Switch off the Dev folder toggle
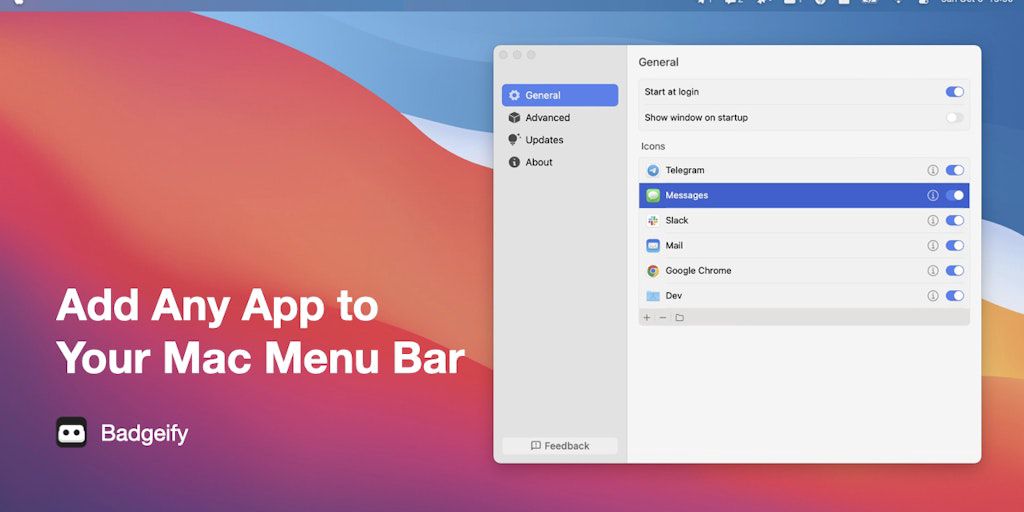Viewport: 1024px width, 512px height. [x=955, y=296]
